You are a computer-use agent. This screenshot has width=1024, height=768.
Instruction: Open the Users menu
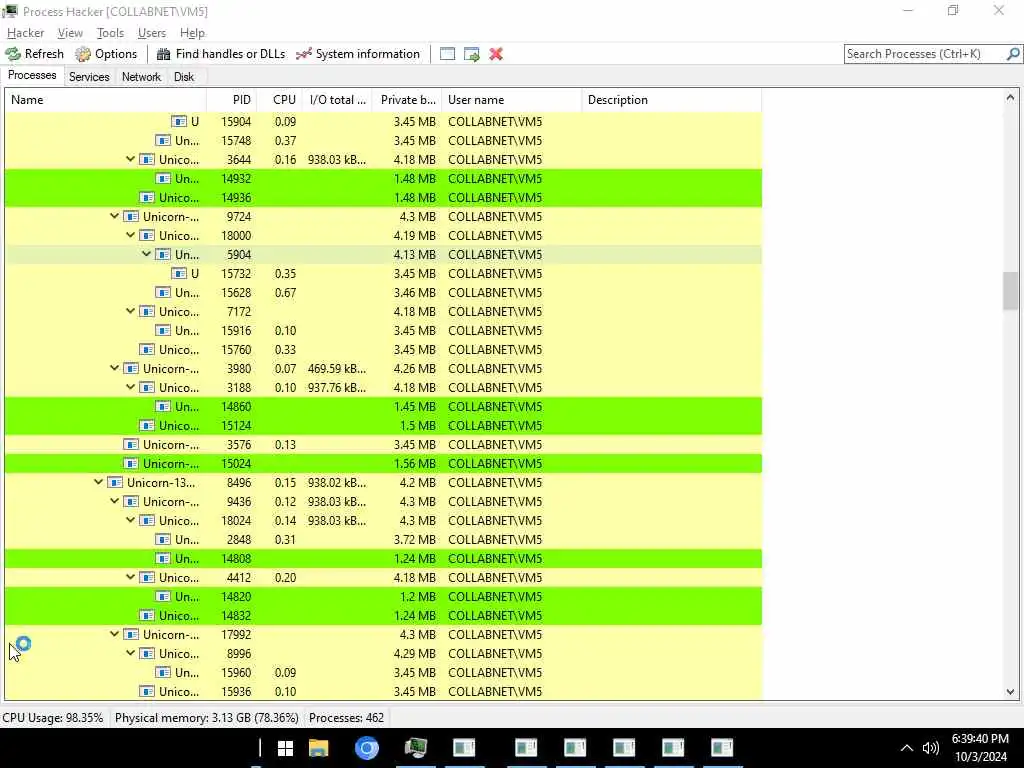click(152, 33)
